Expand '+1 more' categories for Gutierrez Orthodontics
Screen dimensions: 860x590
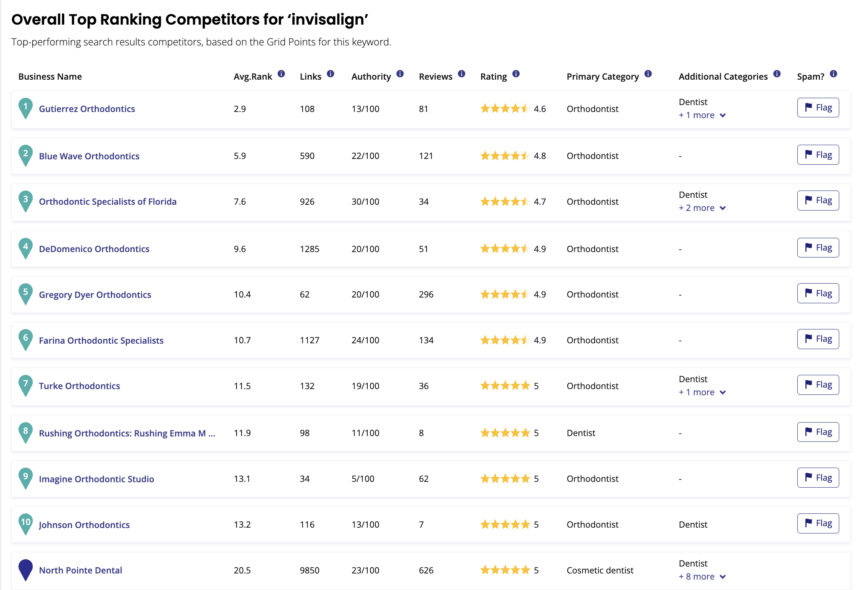695,115
